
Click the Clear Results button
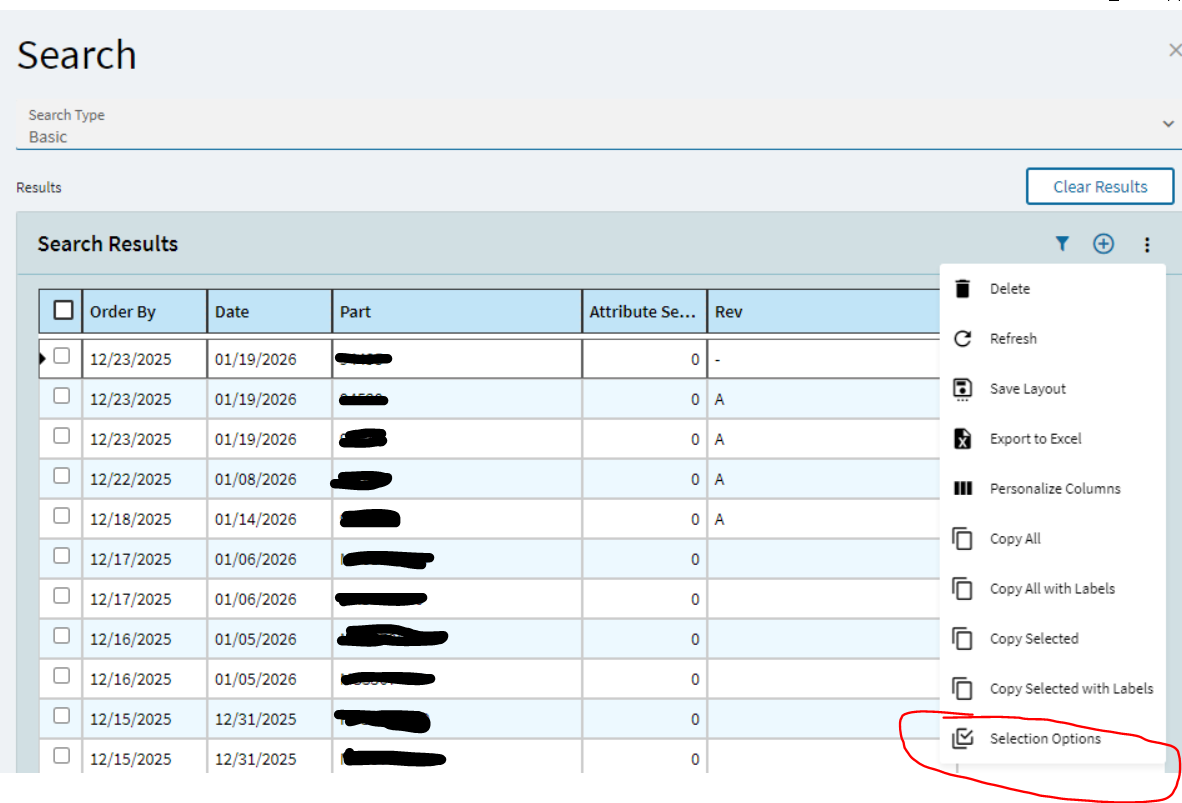(x=1100, y=186)
